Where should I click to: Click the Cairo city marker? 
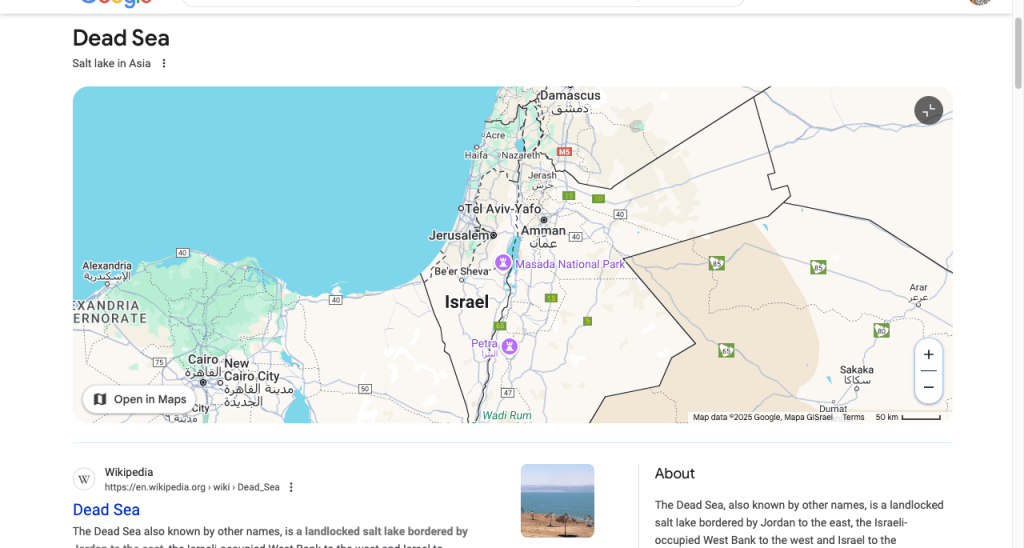pos(203,381)
